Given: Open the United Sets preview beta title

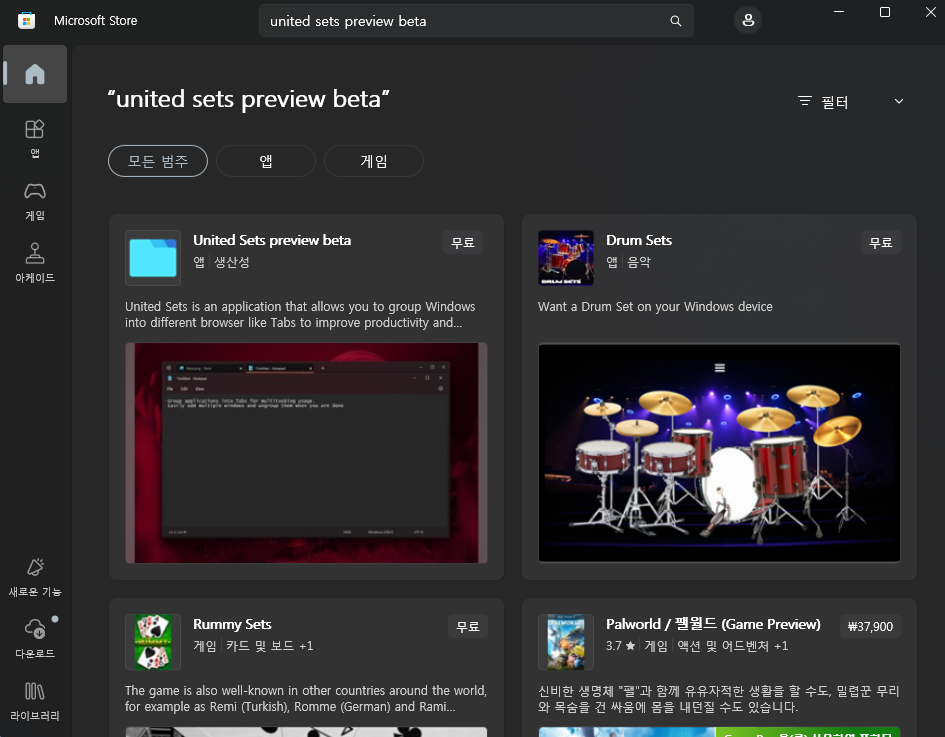Looking at the screenshot, I should point(272,240).
